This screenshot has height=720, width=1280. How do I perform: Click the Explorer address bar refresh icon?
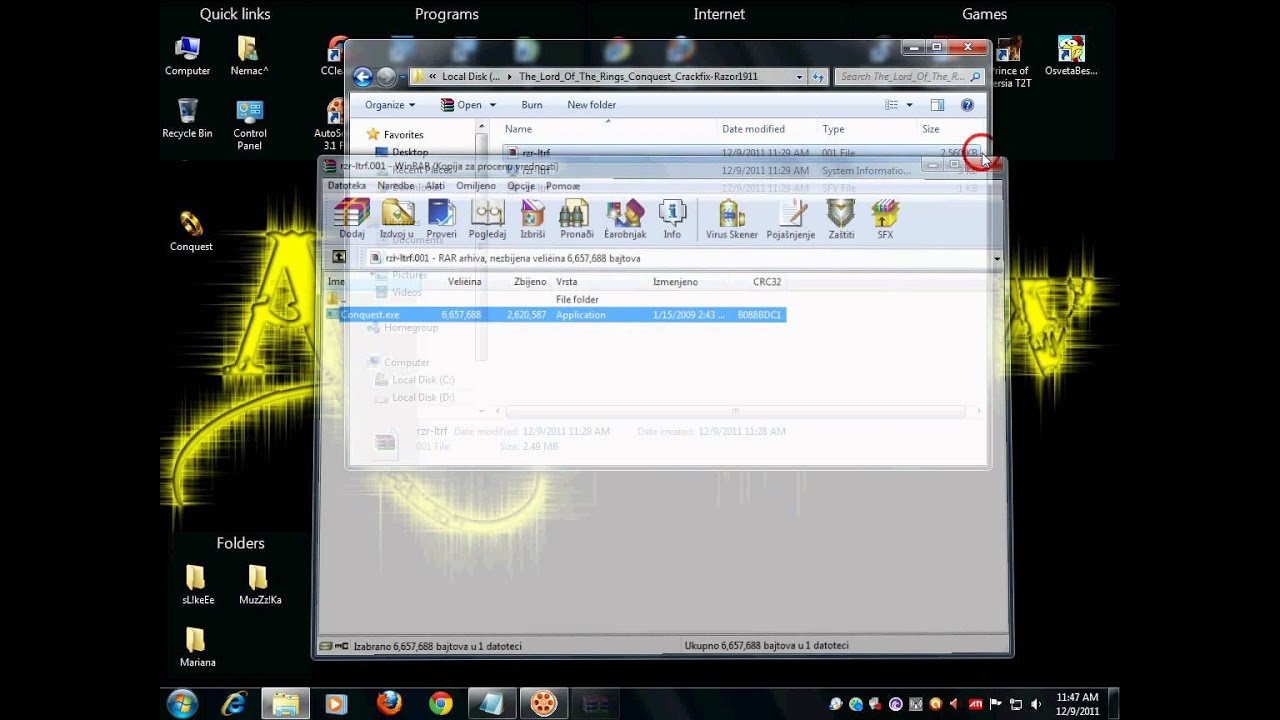(818, 77)
